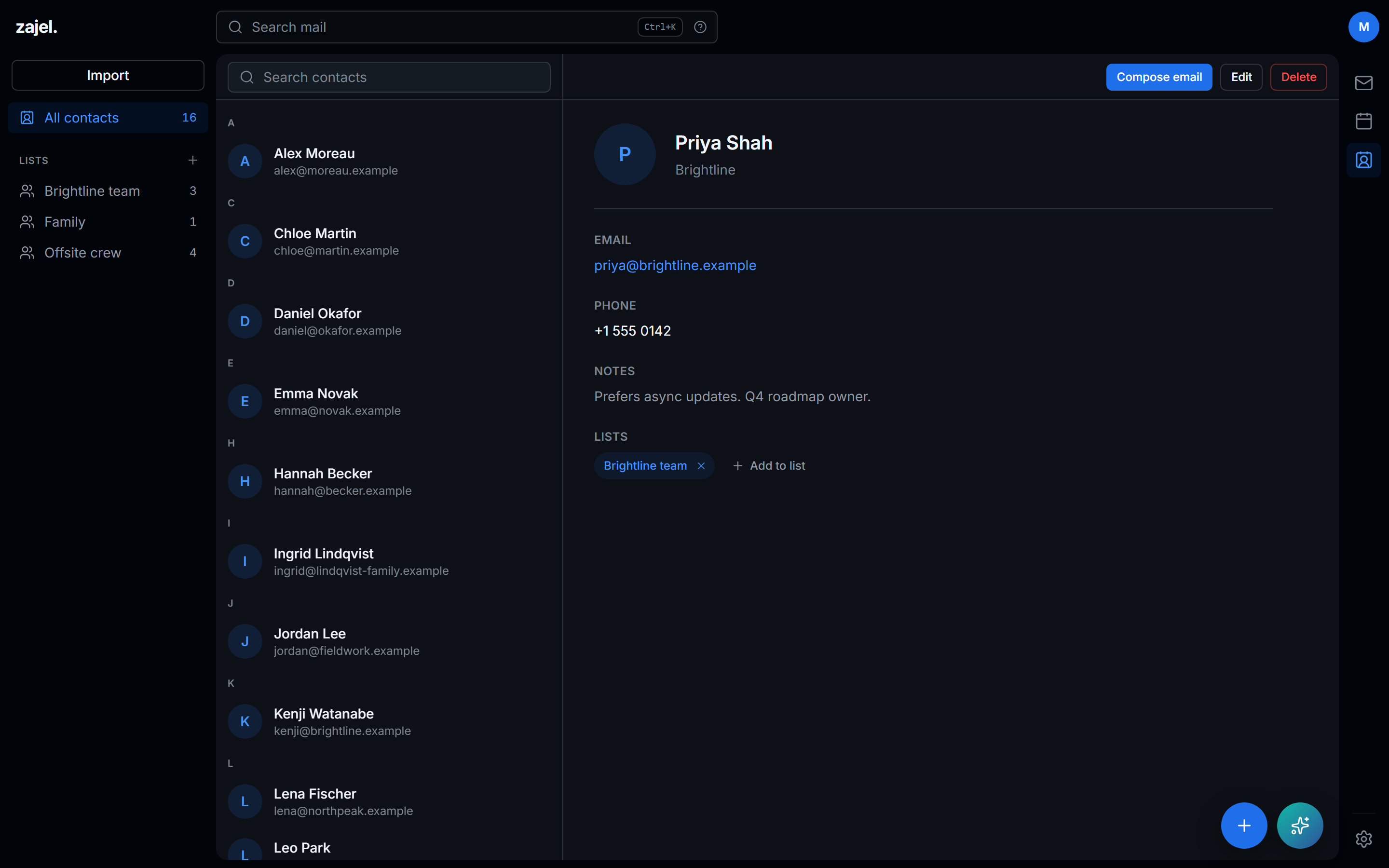Select contact Ingrid Lindqvist
The height and width of the screenshot is (868, 1389).
pyautogui.click(x=389, y=561)
